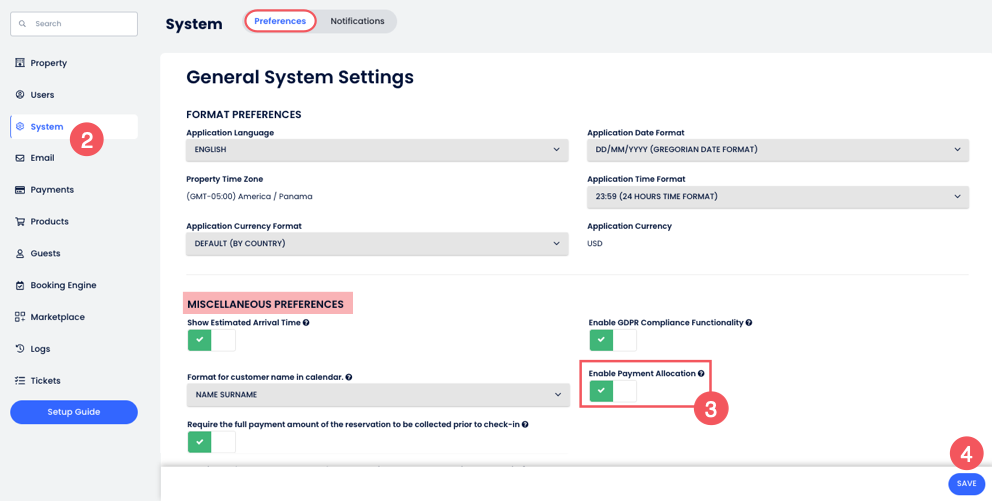Click the Booking Engine calendar icon
992x501 pixels.
click(20, 285)
